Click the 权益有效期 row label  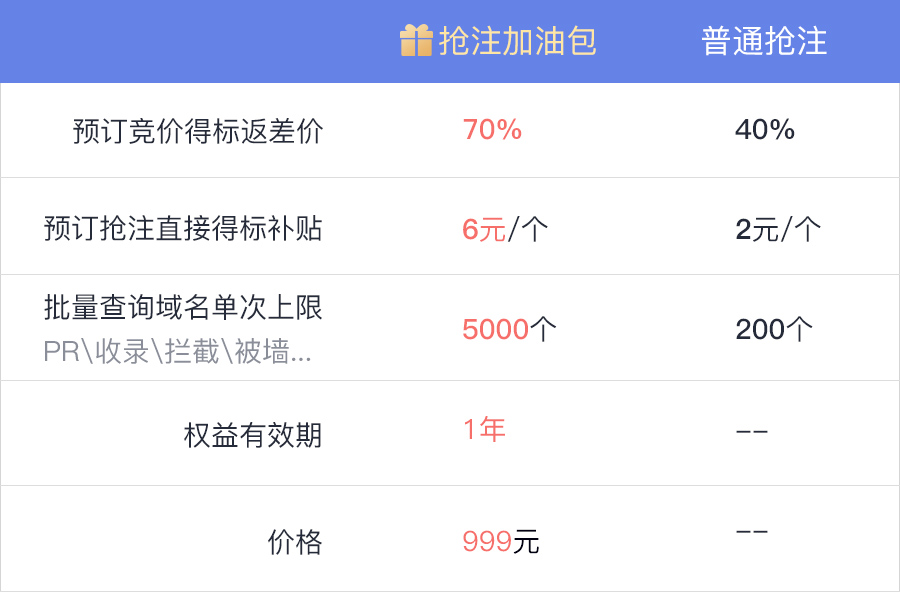click(253, 435)
